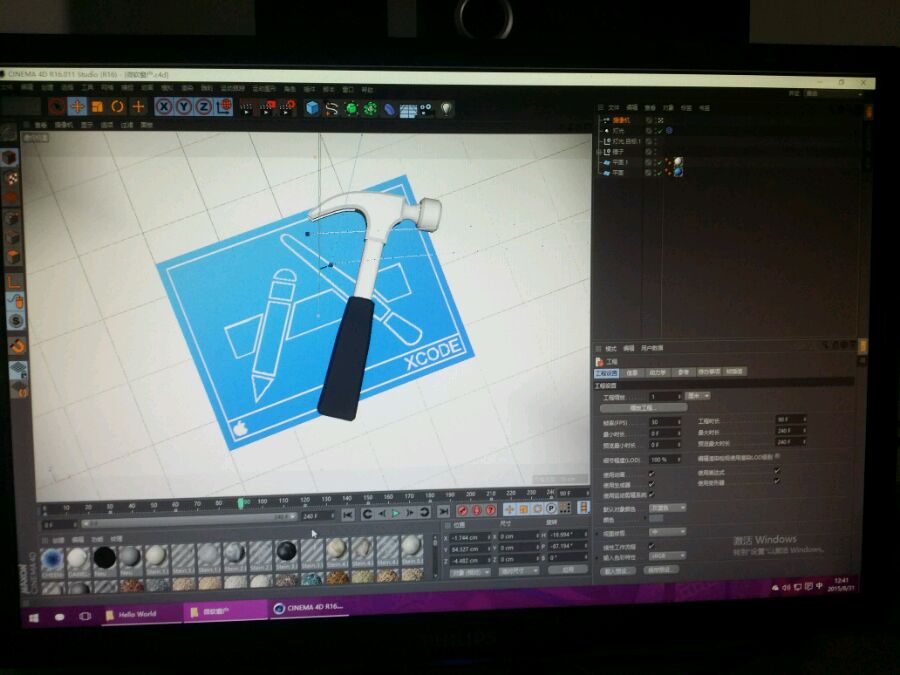Add a camera object
Screen dimensions: 900x675
click(426, 109)
